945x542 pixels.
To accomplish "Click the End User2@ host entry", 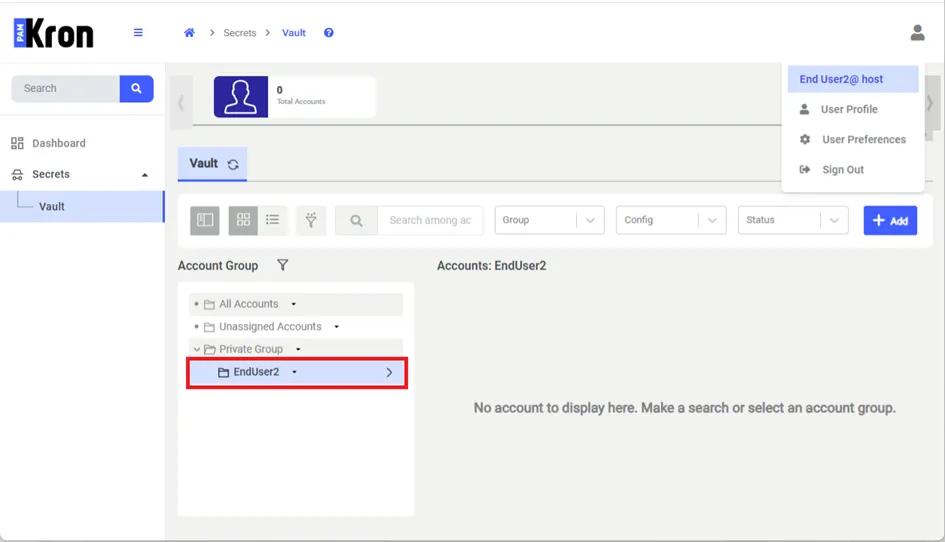I will tap(853, 79).
